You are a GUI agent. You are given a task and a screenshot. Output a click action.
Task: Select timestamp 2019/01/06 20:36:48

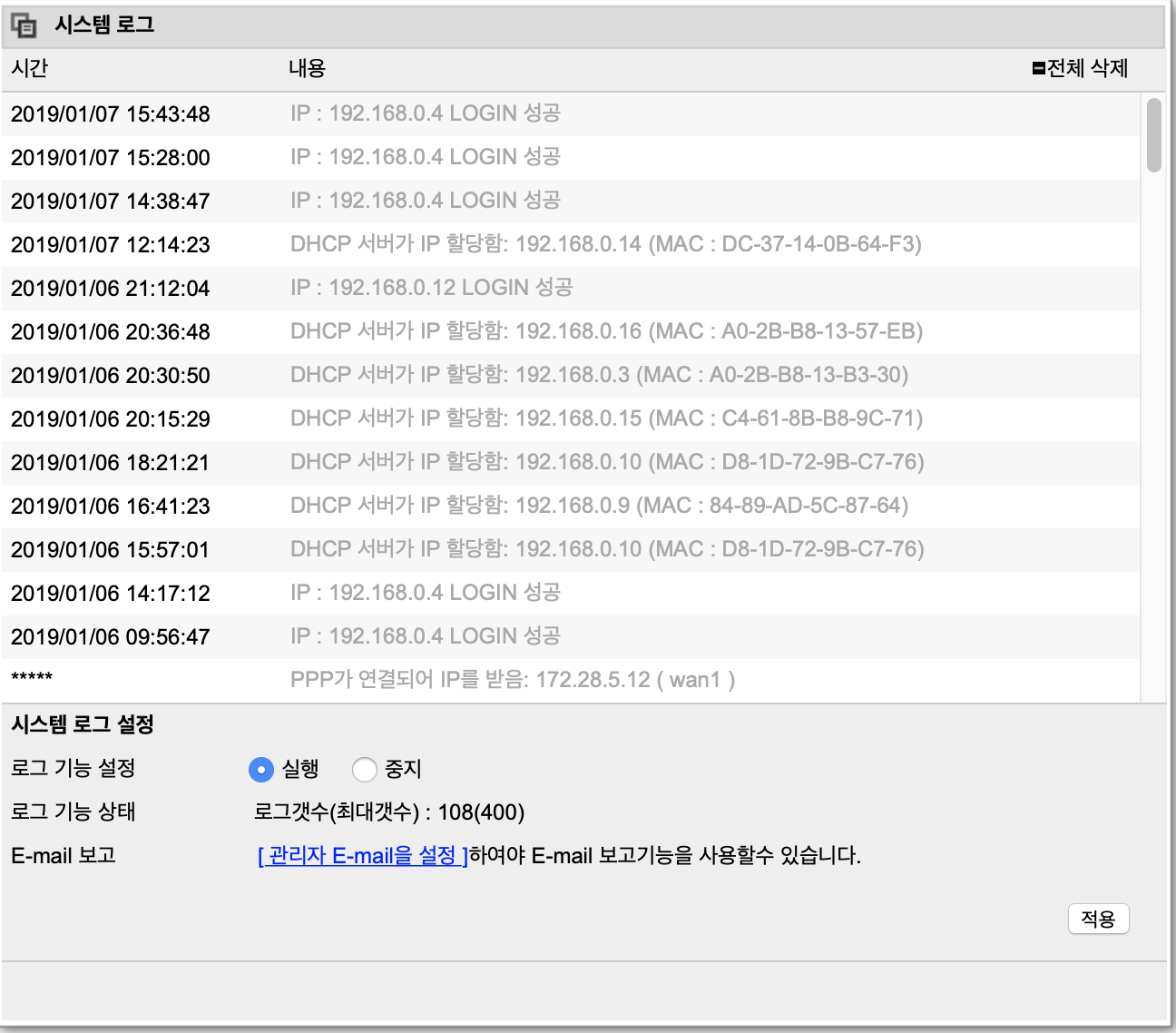[111, 332]
